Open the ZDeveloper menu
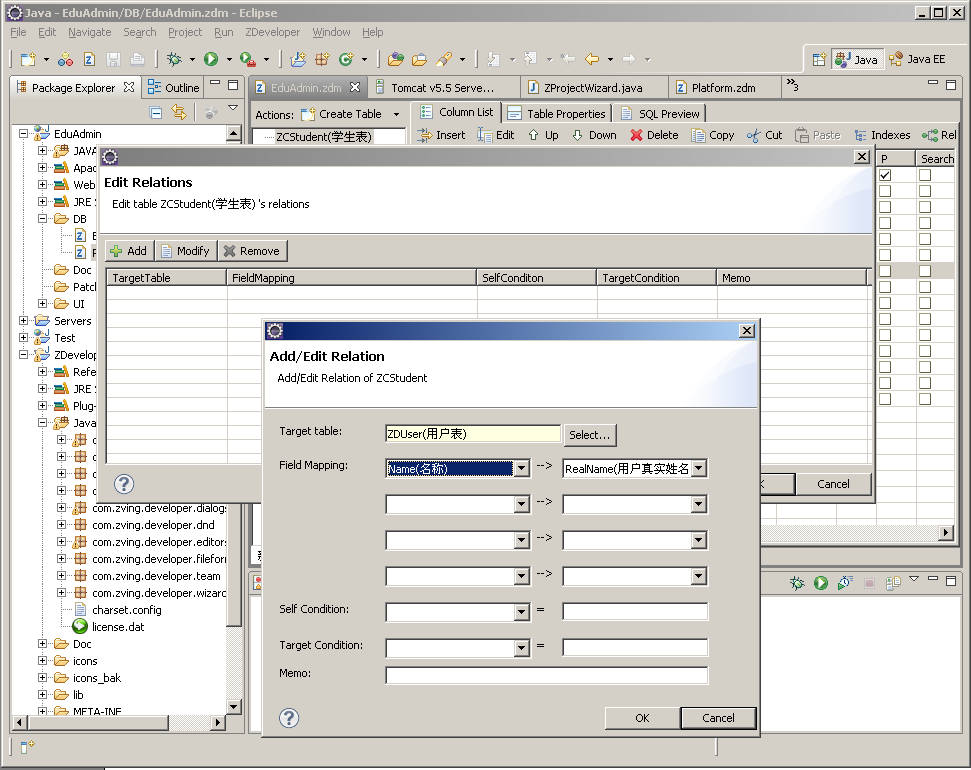The image size is (971, 770). point(272,32)
